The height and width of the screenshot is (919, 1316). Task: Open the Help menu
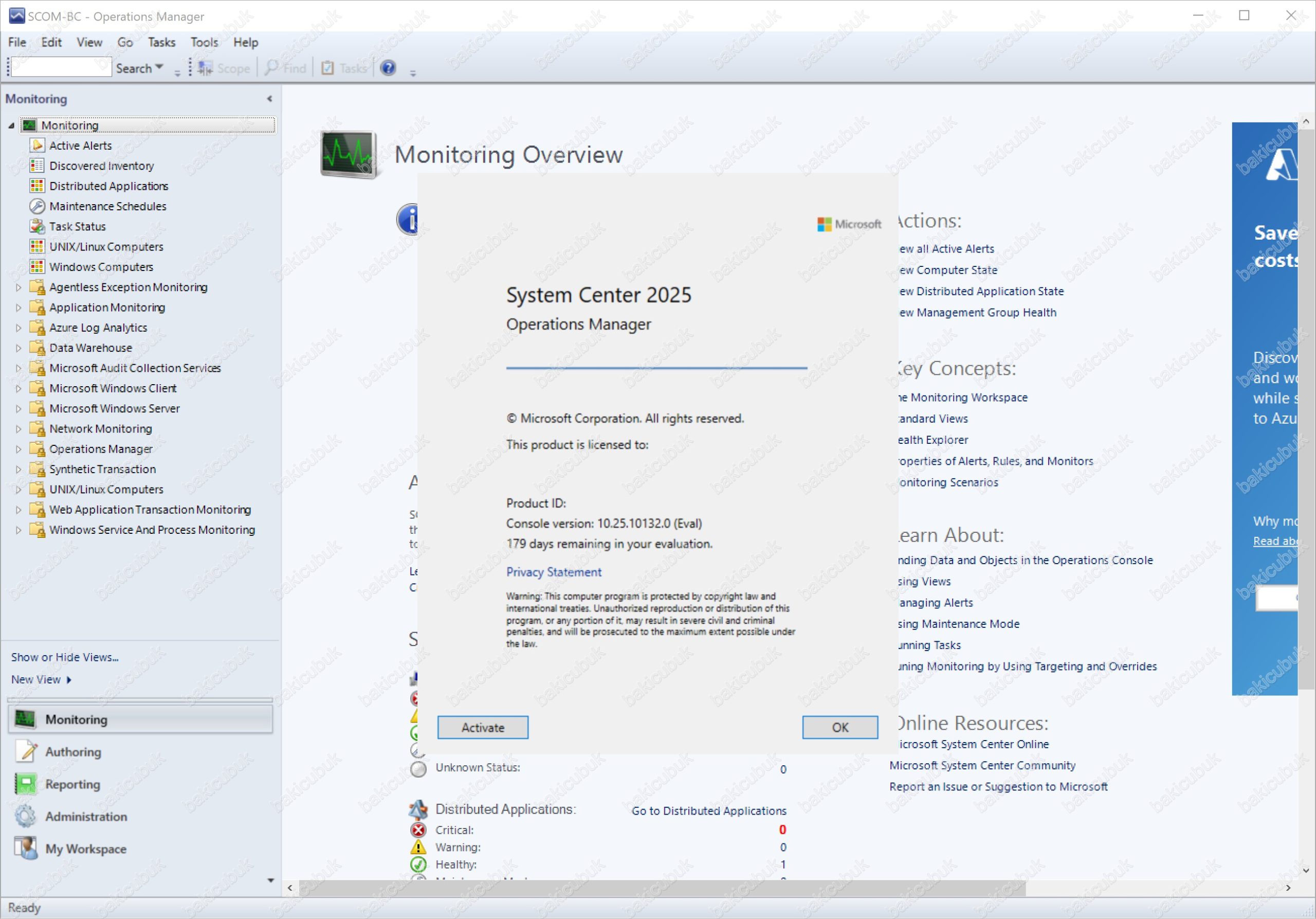pyautogui.click(x=245, y=42)
